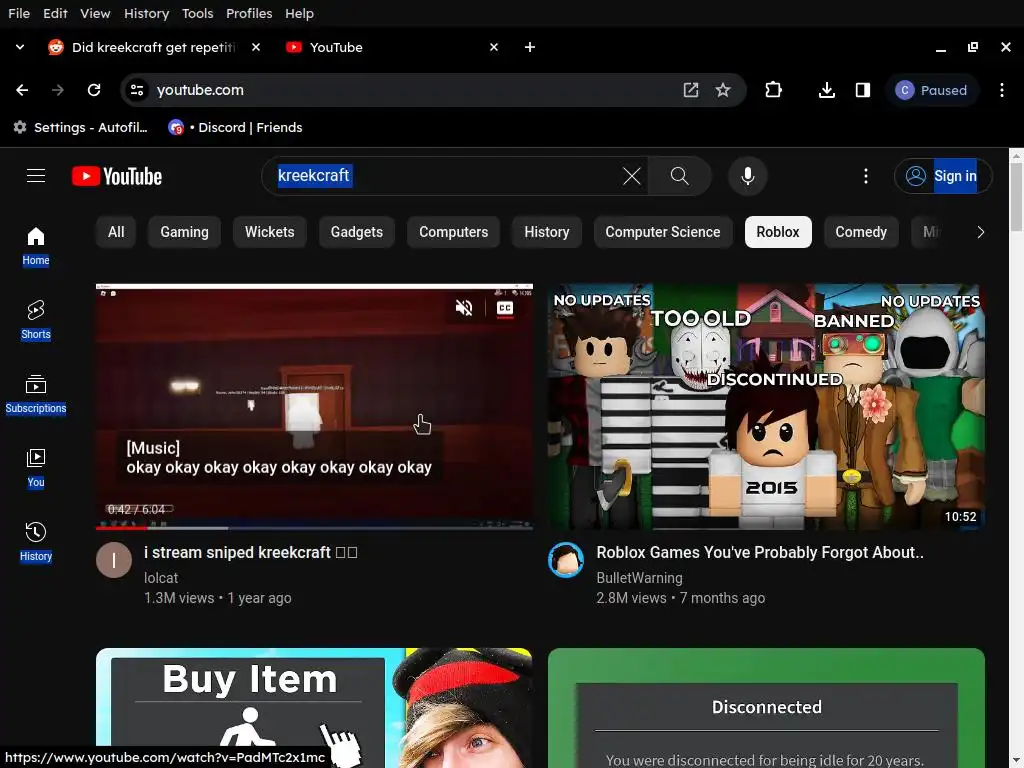
Task: Reload the current page
Action: click(x=94, y=90)
